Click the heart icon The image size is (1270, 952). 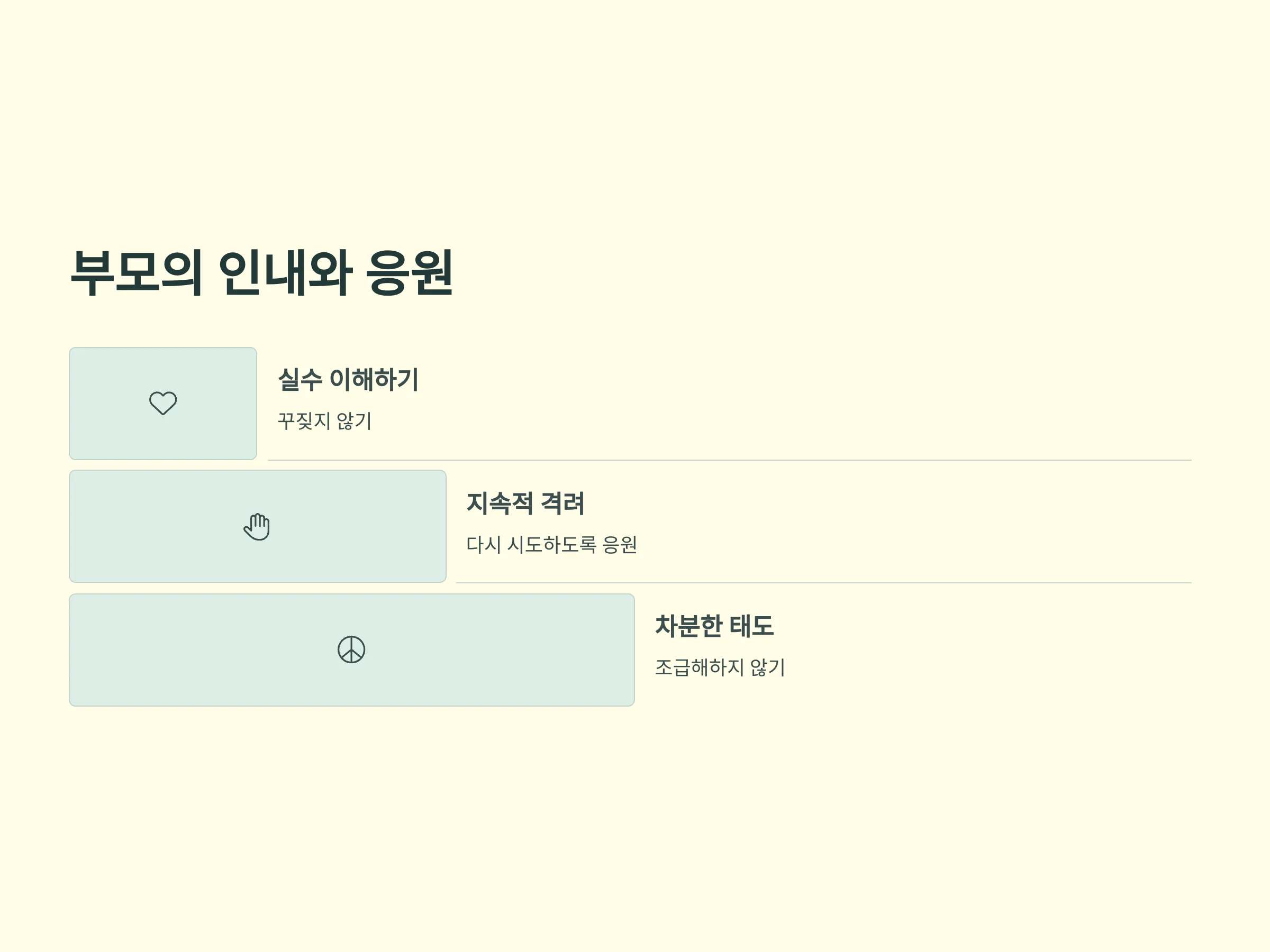pyautogui.click(x=163, y=403)
